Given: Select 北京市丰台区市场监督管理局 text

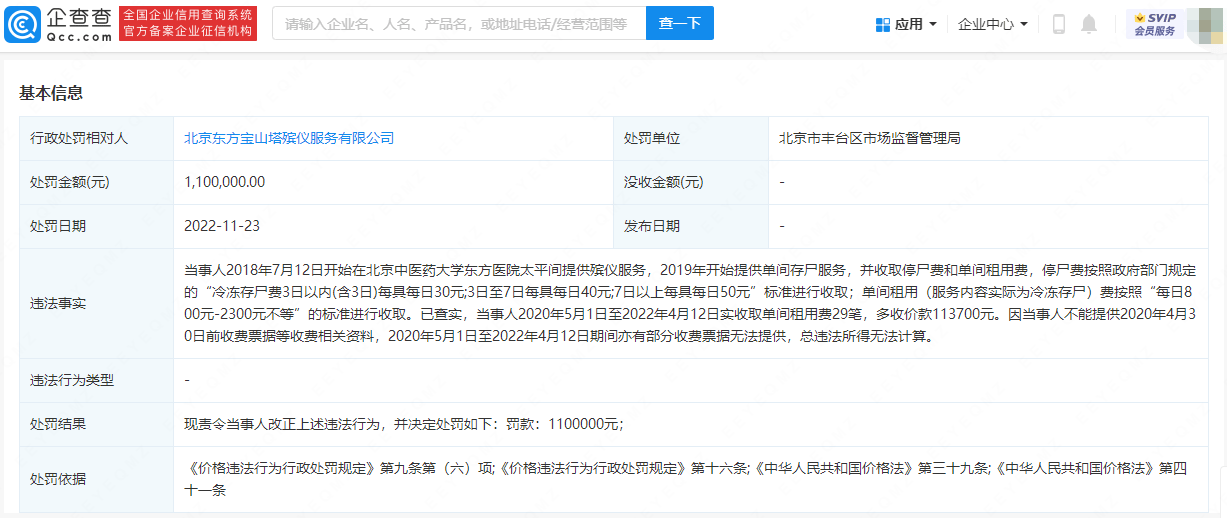Looking at the screenshot, I should pos(870,138).
